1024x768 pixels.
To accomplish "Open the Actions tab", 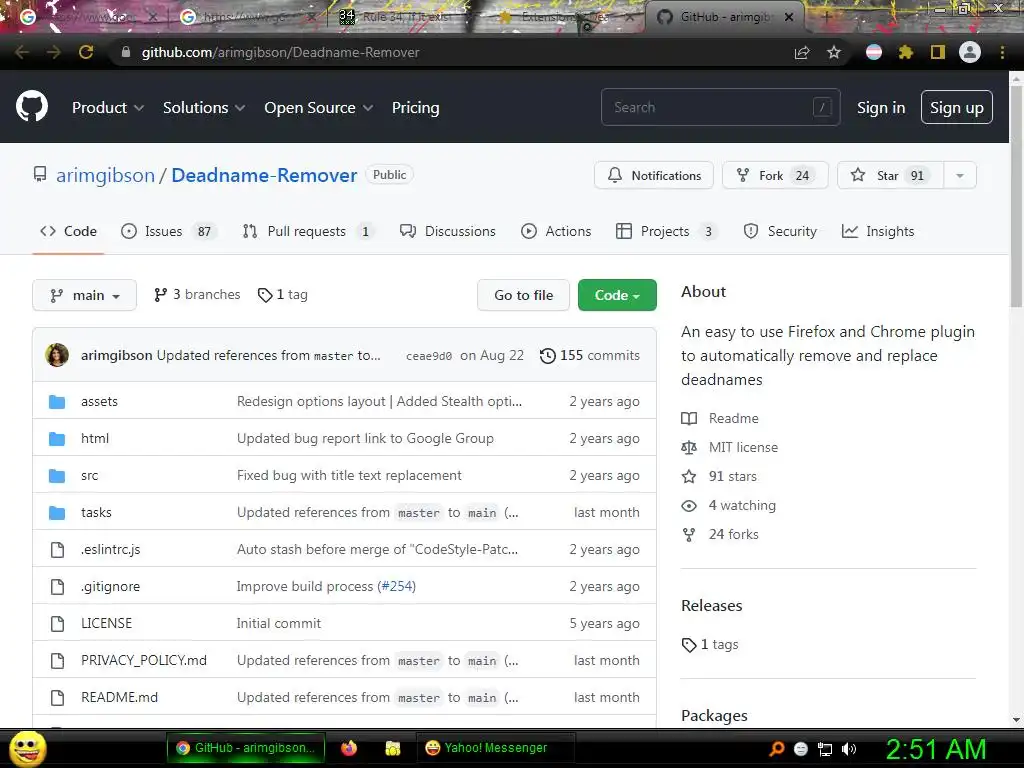I will tap(556, 231).
